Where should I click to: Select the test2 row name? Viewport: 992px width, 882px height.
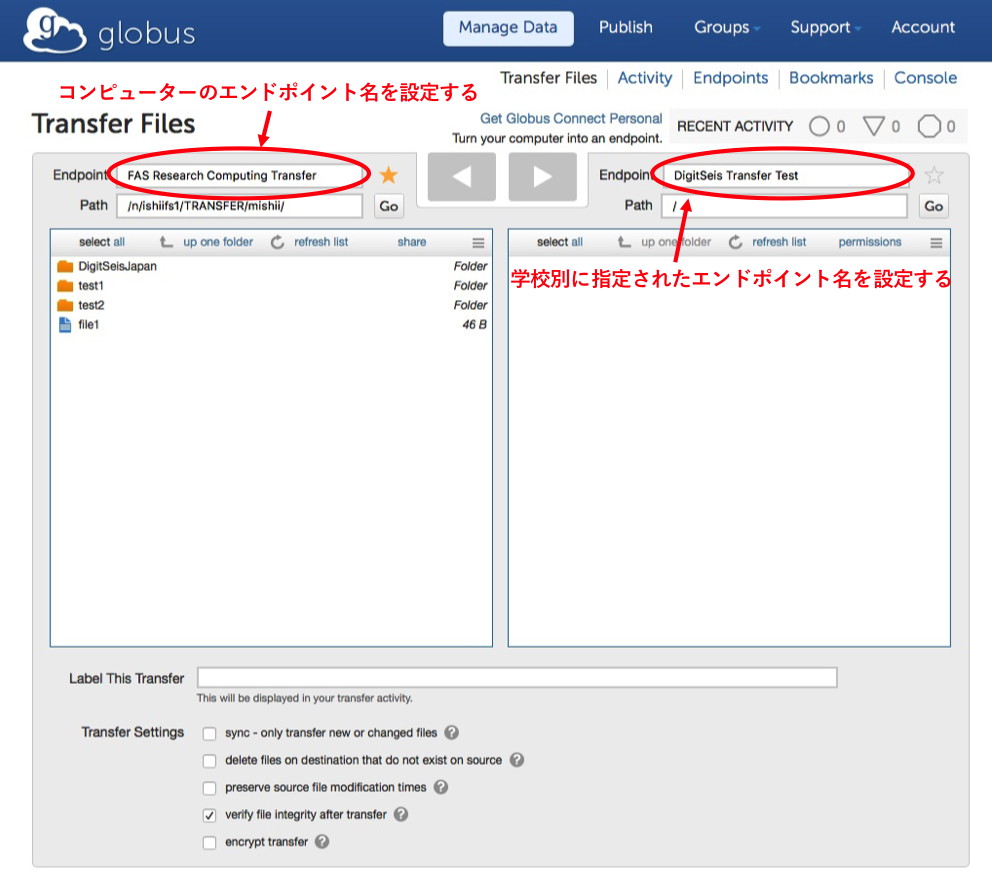[91, 306]
